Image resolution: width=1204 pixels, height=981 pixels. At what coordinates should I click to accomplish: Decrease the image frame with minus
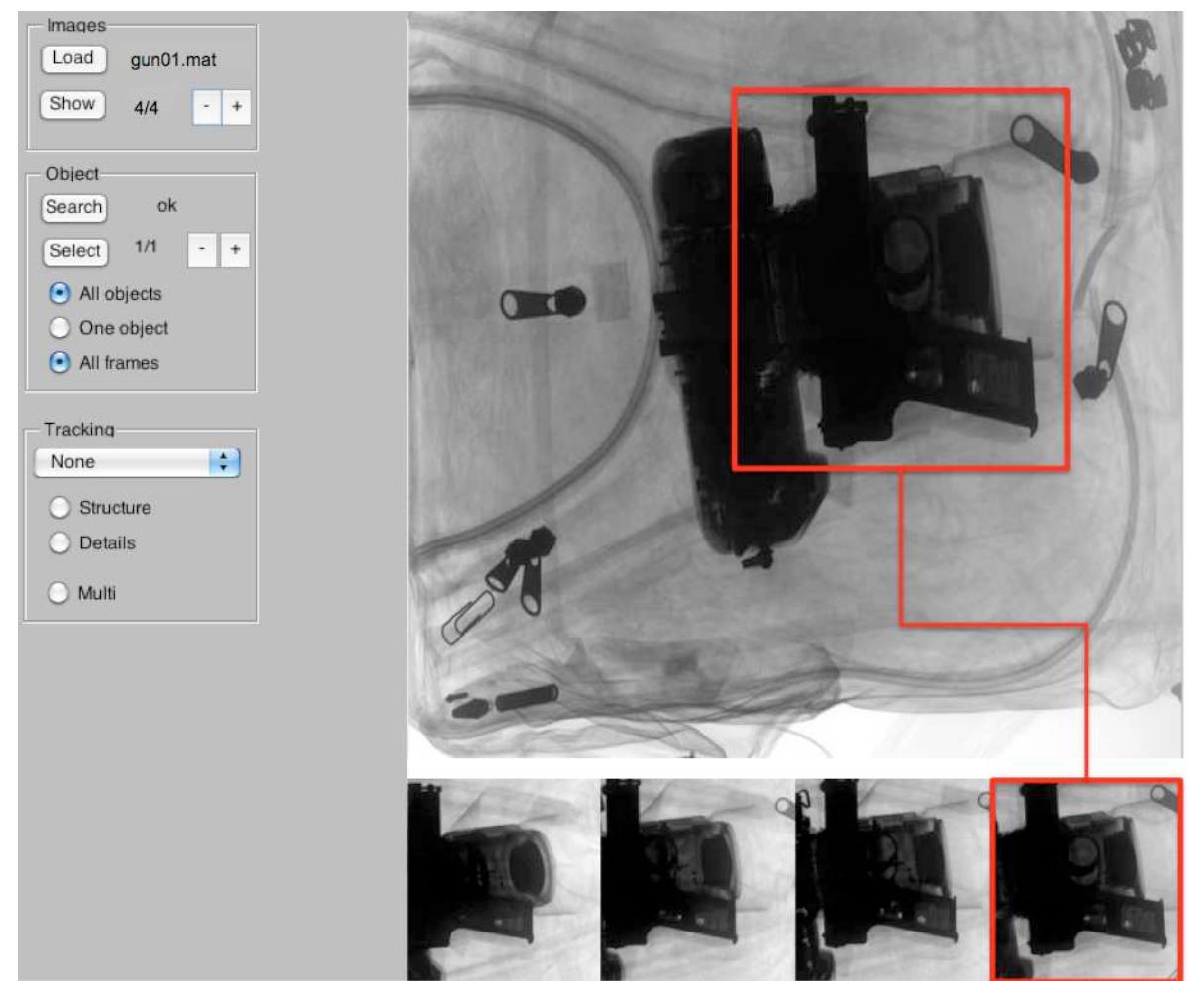pyautogui.click(x=206, y=108)
